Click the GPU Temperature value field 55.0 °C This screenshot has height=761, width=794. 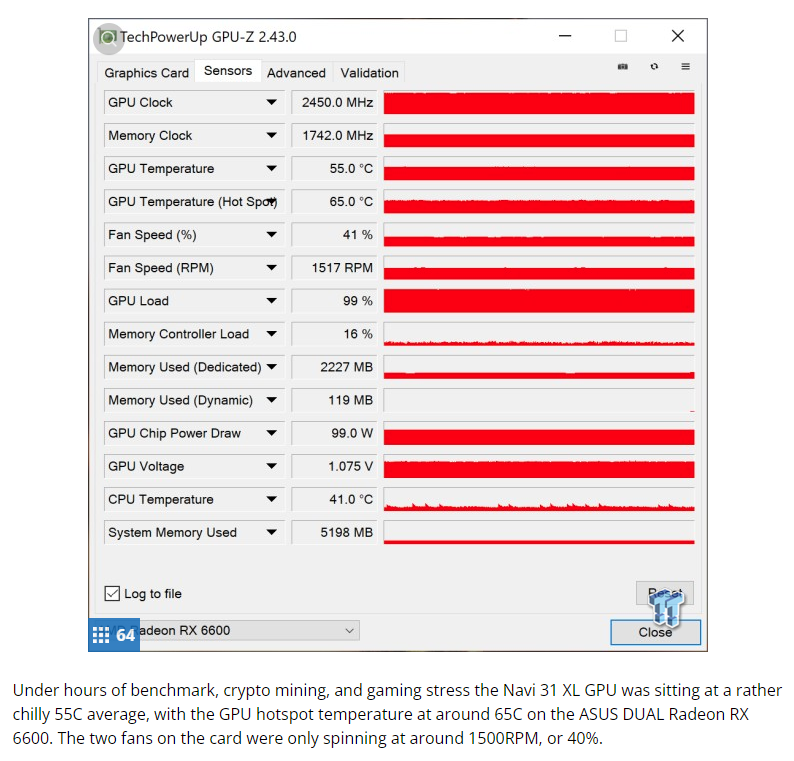pyautogui.click(x=334, y=169)
